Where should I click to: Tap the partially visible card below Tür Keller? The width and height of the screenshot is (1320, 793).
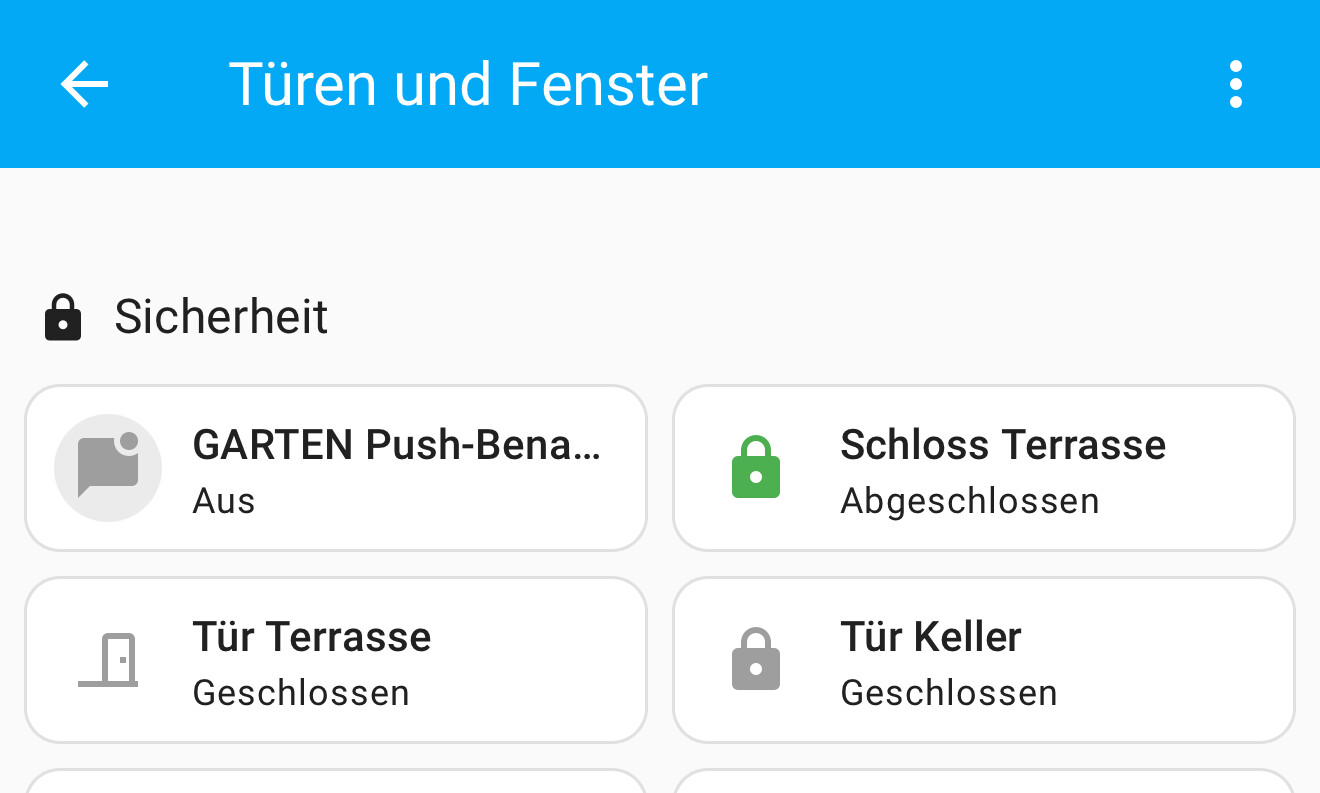pos(984,782)
